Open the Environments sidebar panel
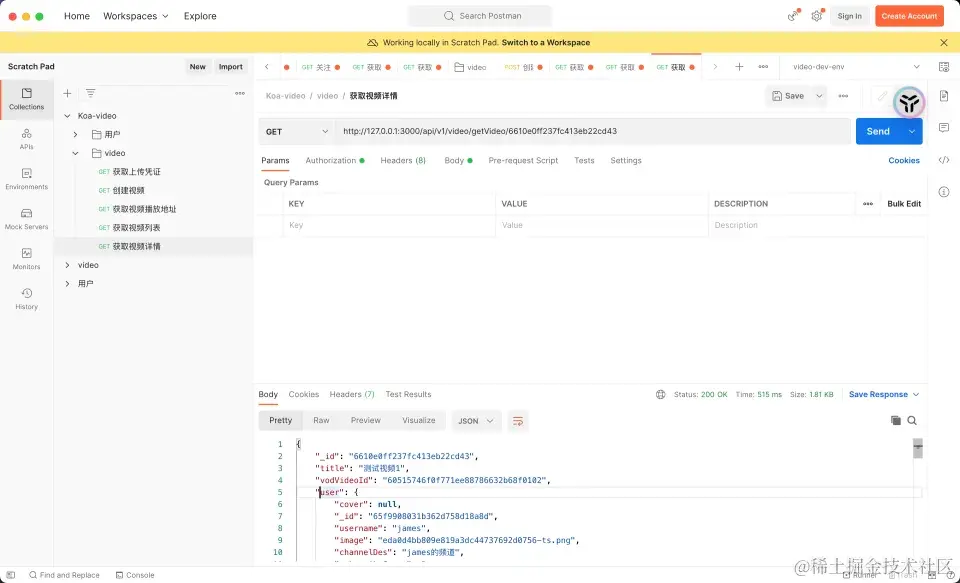The image size is (960, 583). (26, 179)
